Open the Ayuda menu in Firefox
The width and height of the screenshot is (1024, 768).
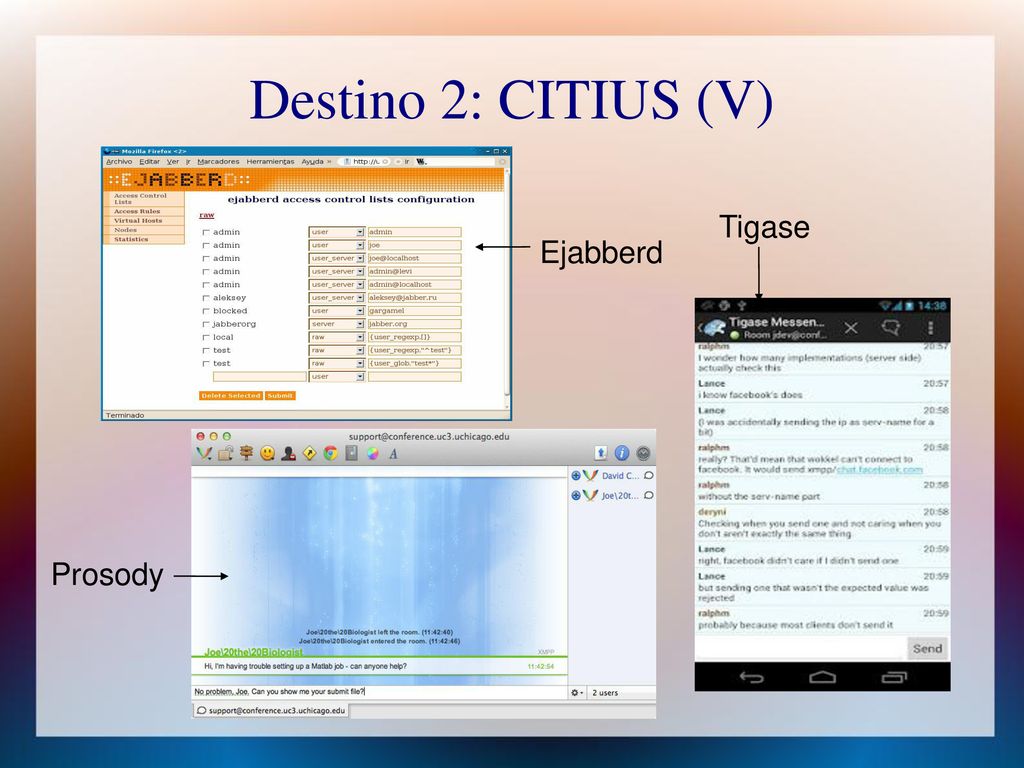tap(312, 161)
